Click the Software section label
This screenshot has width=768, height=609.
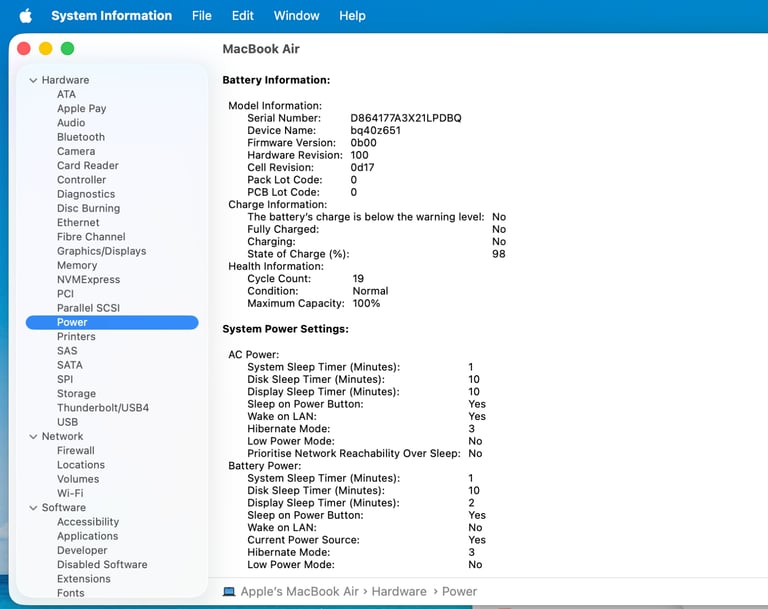[x=64, y=508]
